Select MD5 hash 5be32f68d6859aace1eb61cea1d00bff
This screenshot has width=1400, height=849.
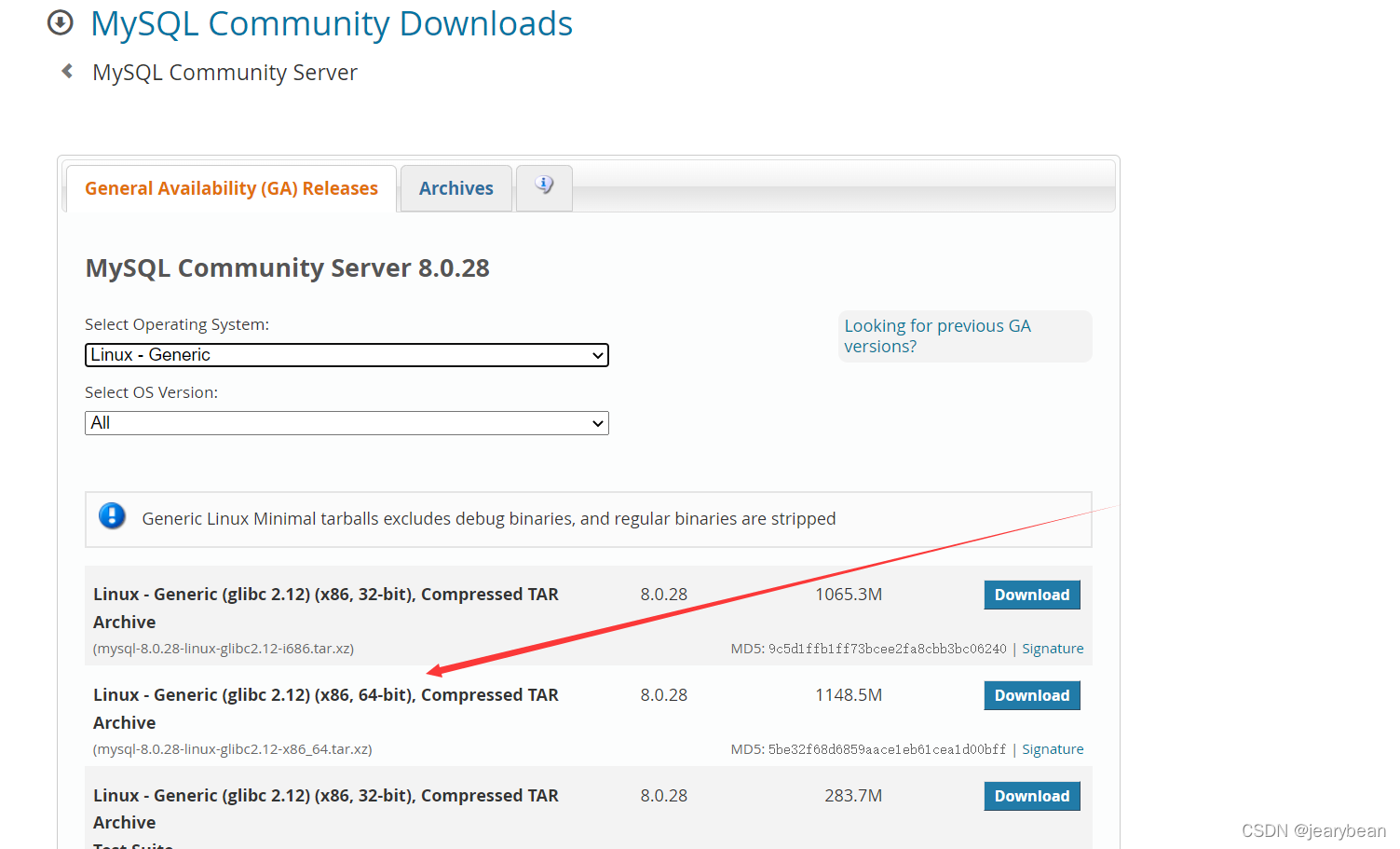tap(888, 749)
